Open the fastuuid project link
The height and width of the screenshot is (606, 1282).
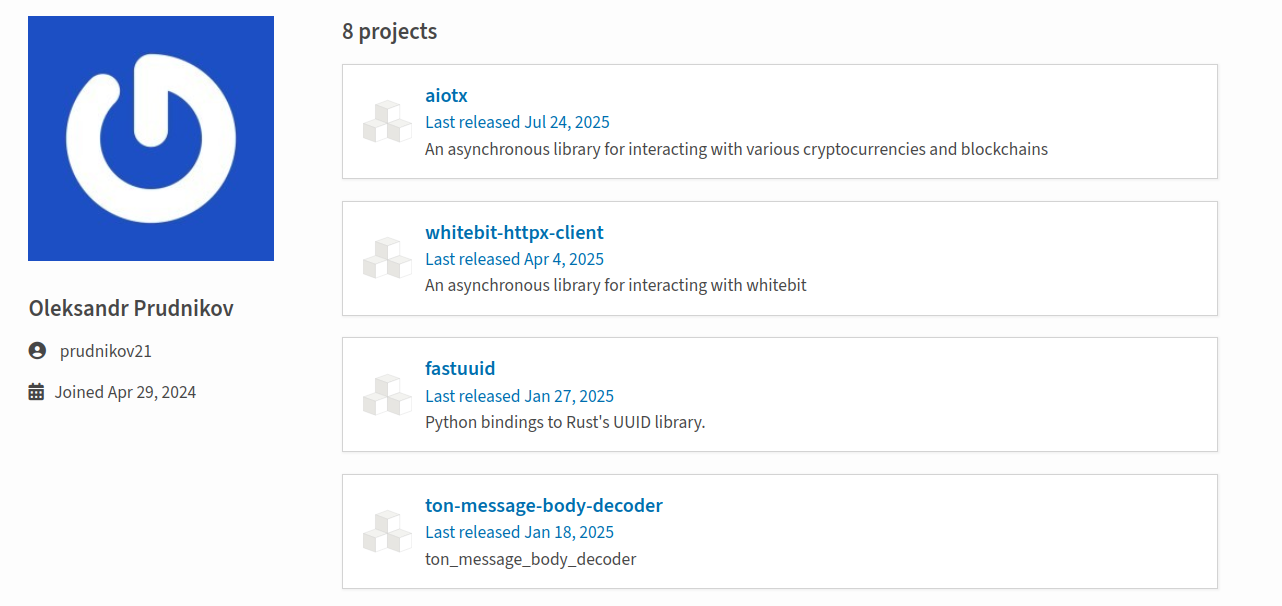click(x=460, y=368)
